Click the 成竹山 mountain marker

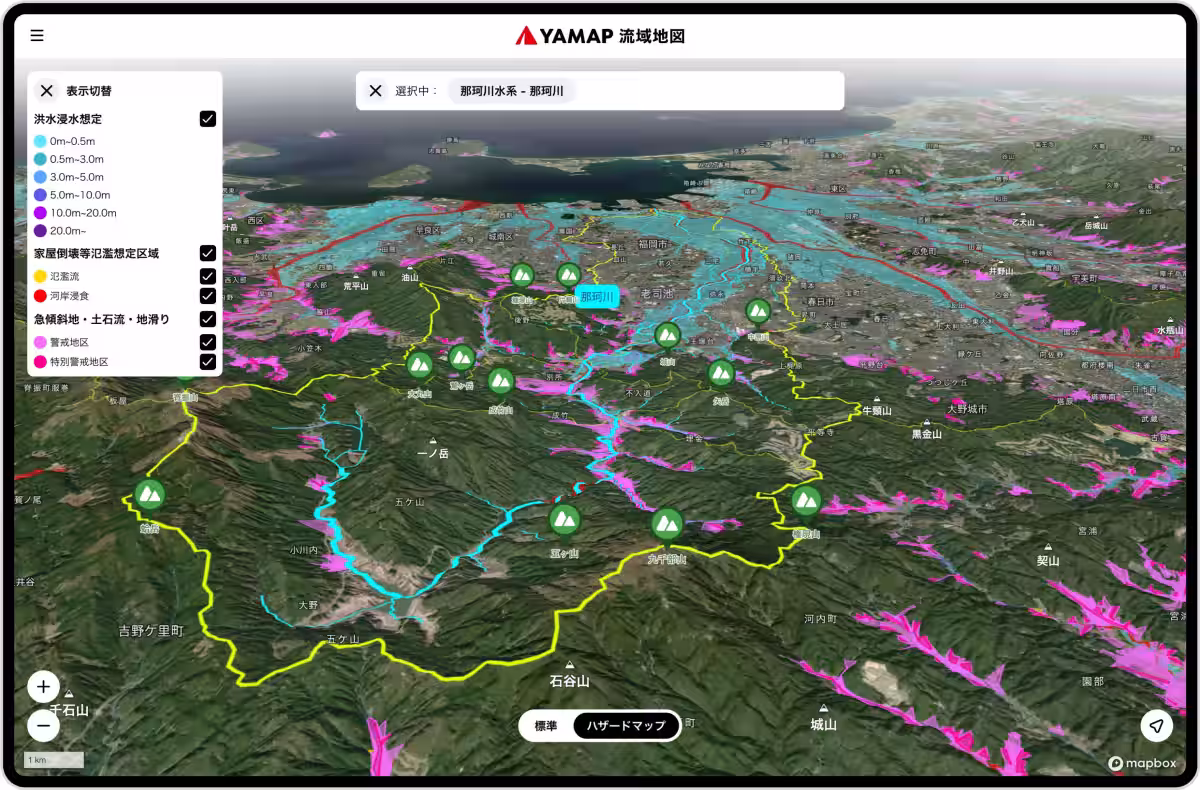click(501, 380)
